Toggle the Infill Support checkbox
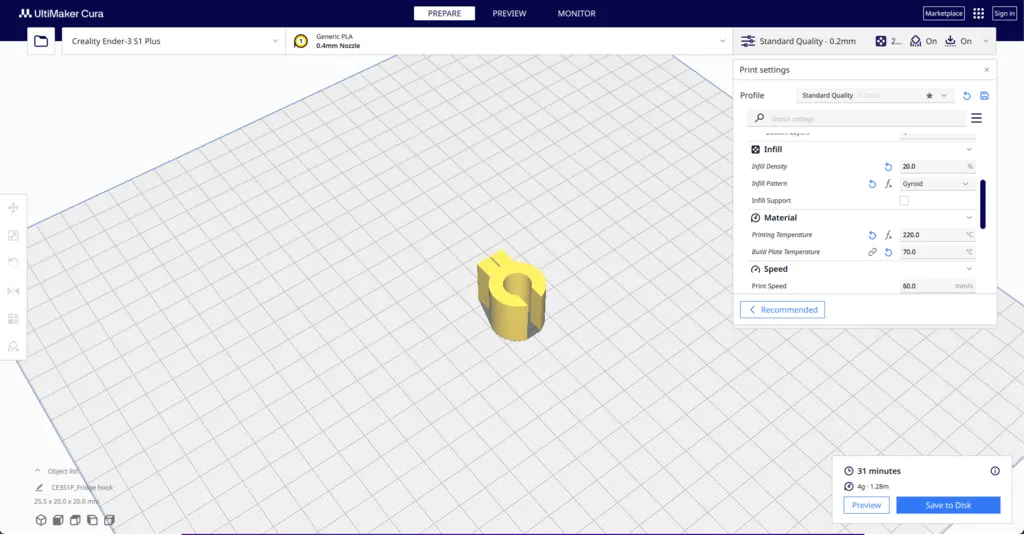This screenshot has height=535, width=1024. (904, 201)
